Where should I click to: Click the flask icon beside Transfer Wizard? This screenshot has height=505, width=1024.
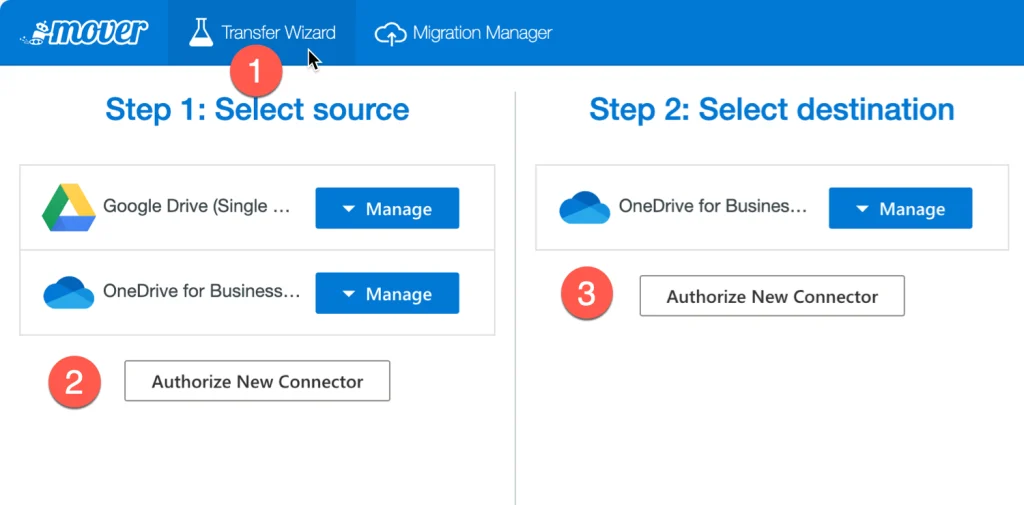[202, 32]
